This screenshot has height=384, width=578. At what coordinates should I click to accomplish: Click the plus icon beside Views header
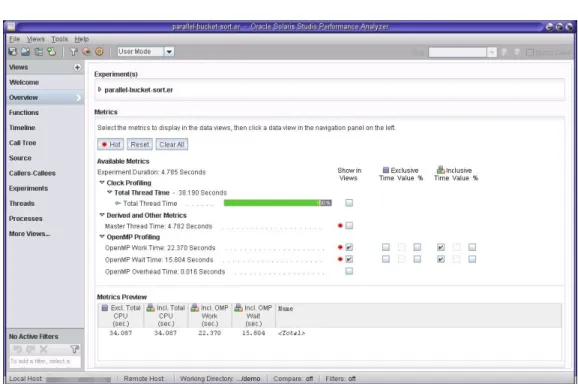[77, 67]
